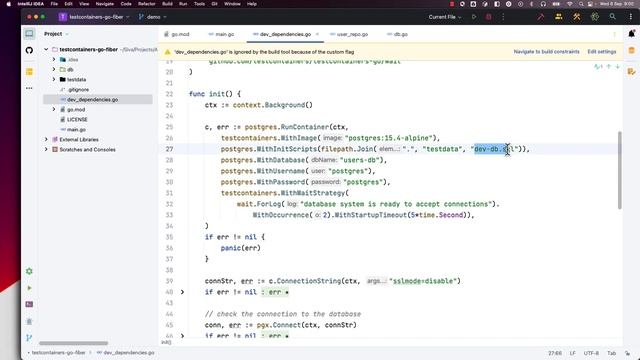Image resolution: width=640 pixels, height=360 pixels.
Task: Unfold the collapsed block at line 40
Action: tap(182, 292)
